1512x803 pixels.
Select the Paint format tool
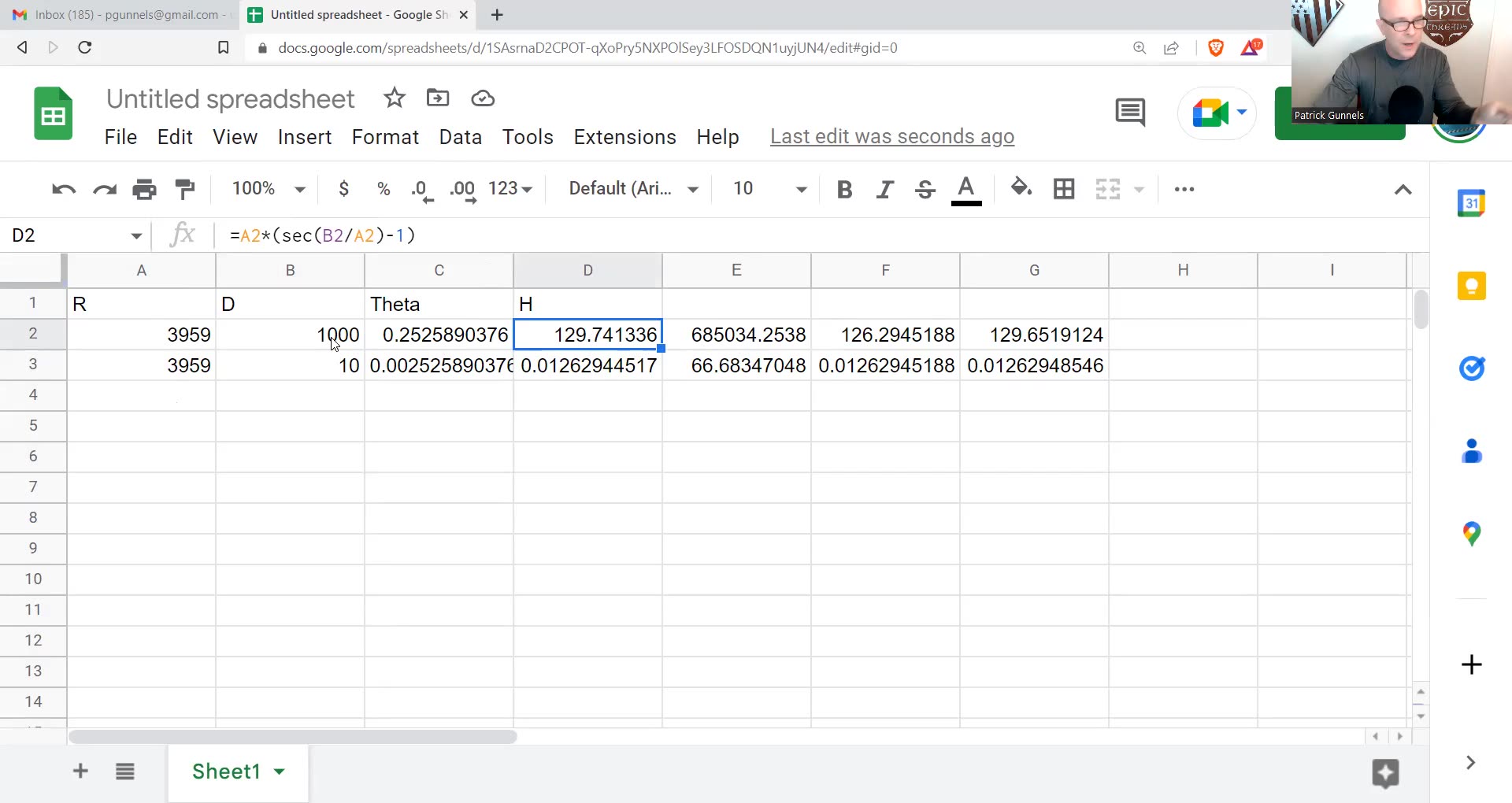[185, 189]
